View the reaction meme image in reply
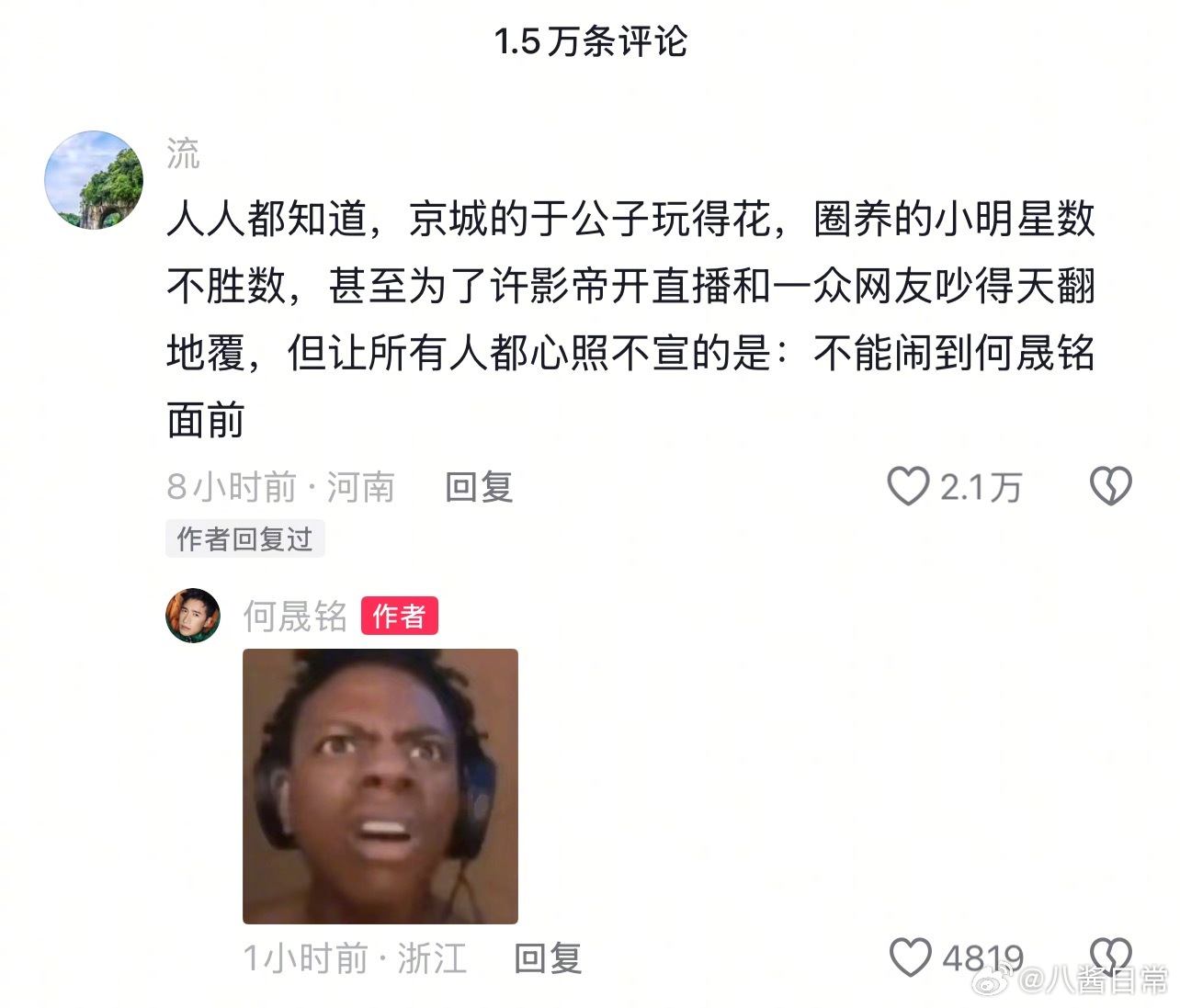The image size is (1180, 1008). pos(380,787)
